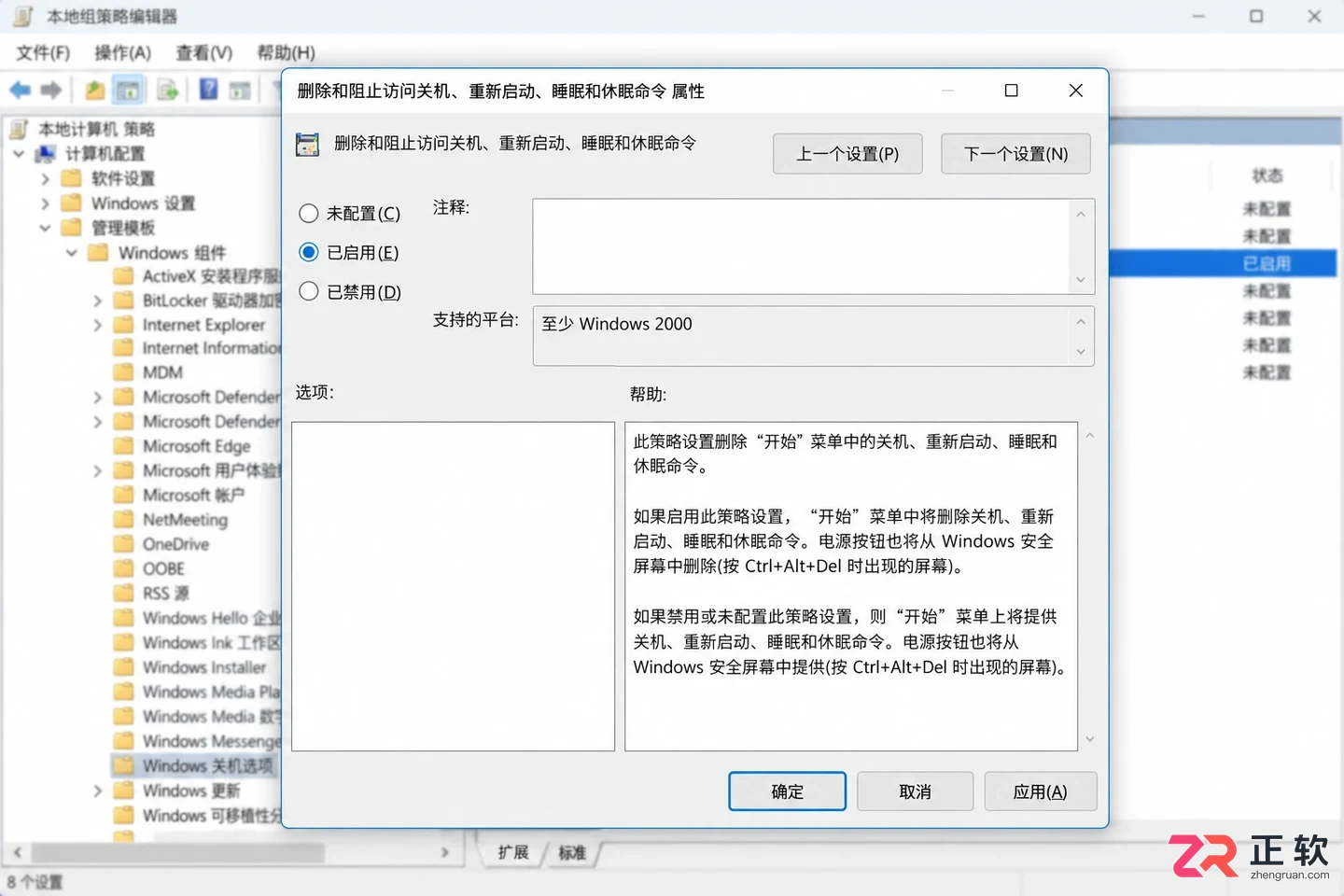
Task: Click the tree pane's scroll left arrow
Action: tap(17, 852)
